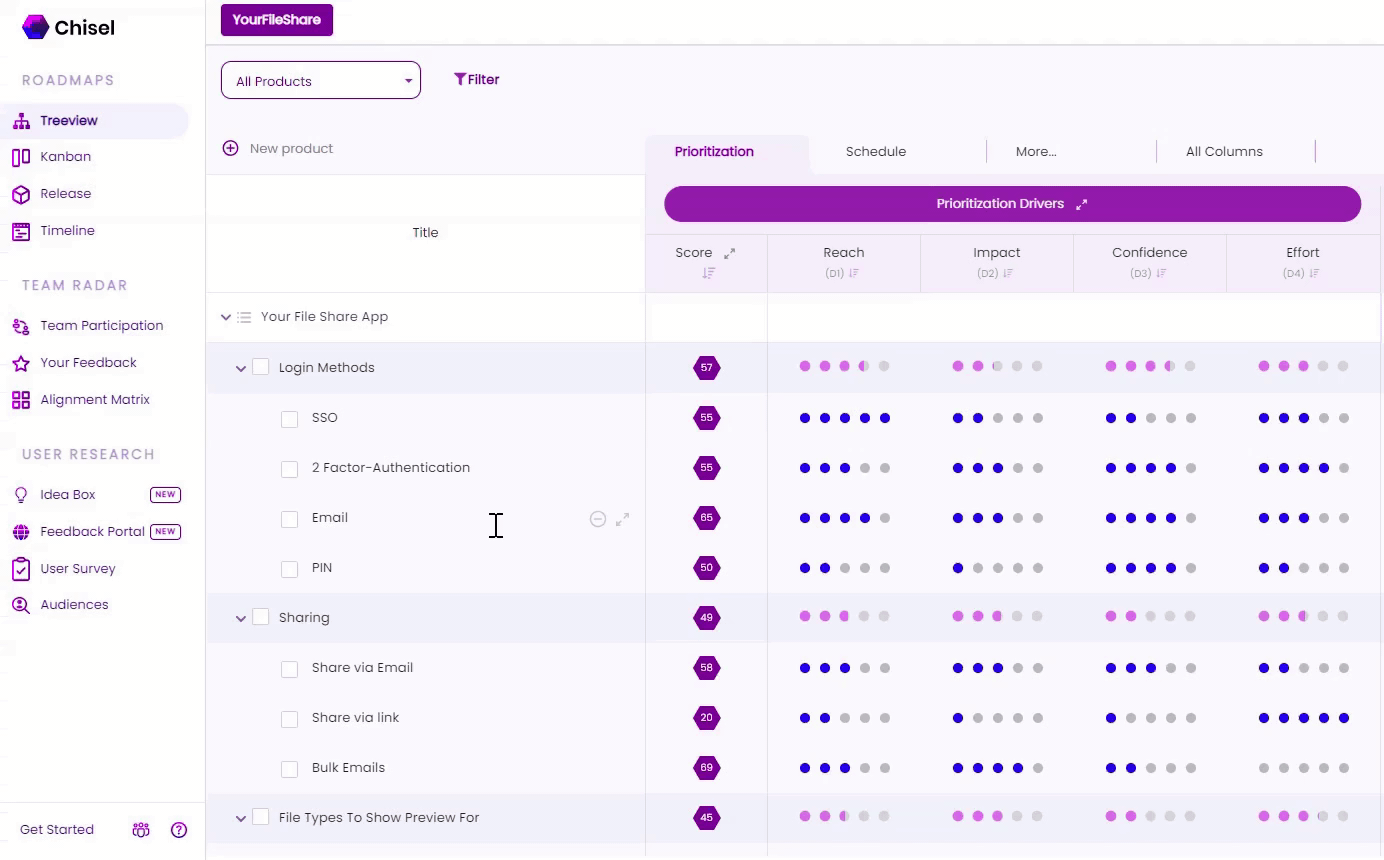Collapse Your File Share App row
Screen dimensions: 1384x860
(226, 317)
